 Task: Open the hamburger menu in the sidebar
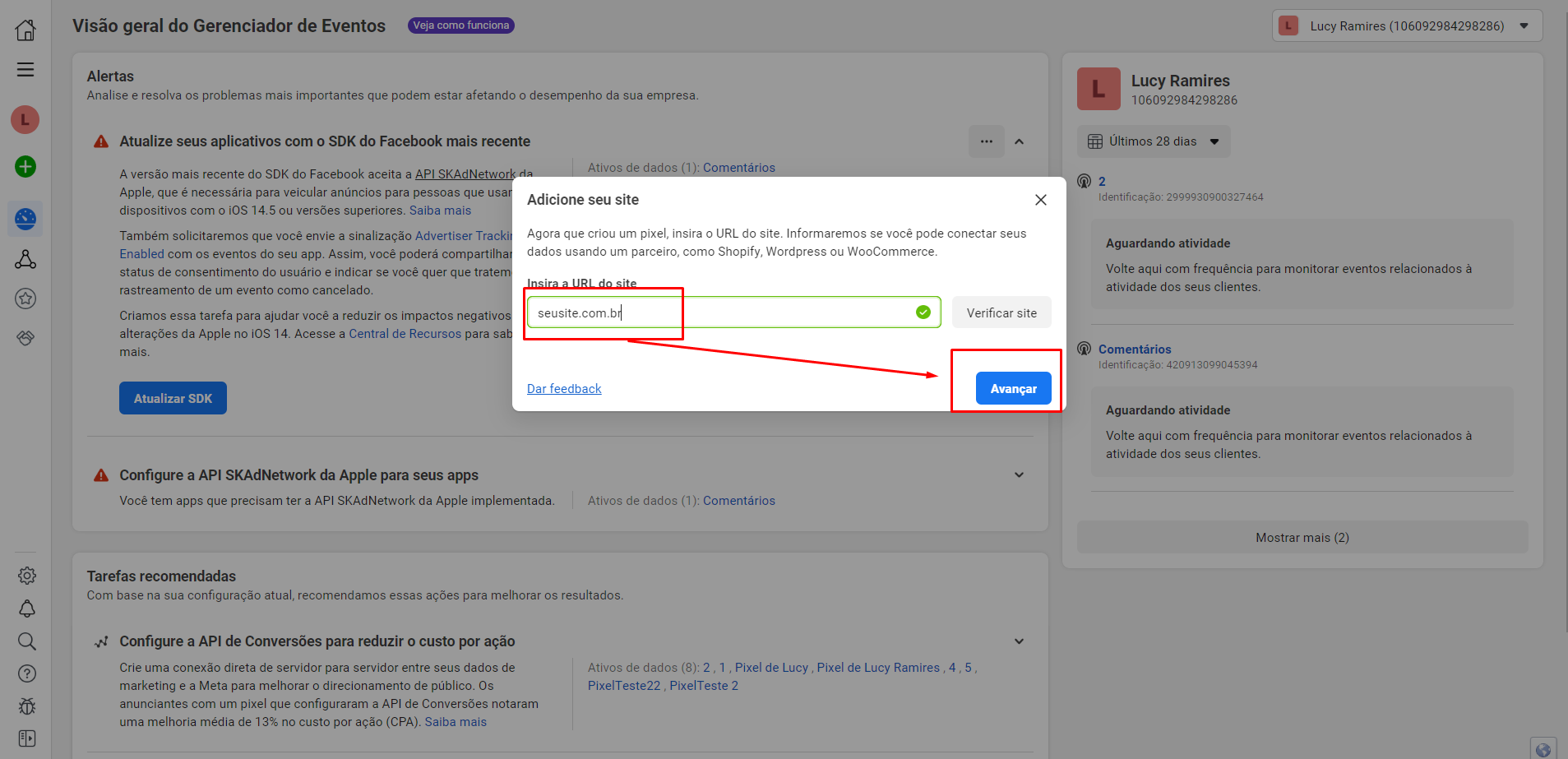(25, 69)
